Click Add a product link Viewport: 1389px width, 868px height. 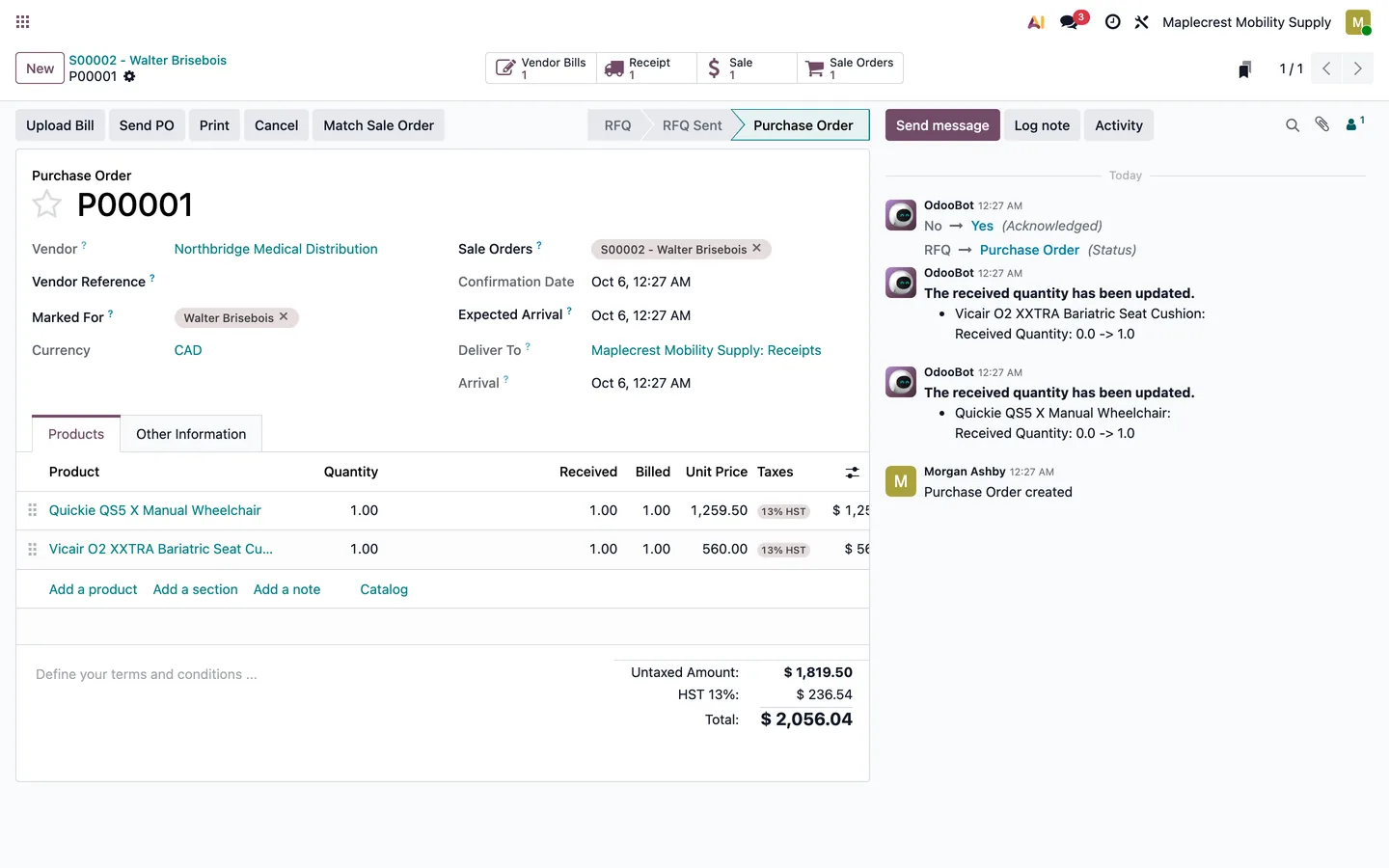coord(93,589)
